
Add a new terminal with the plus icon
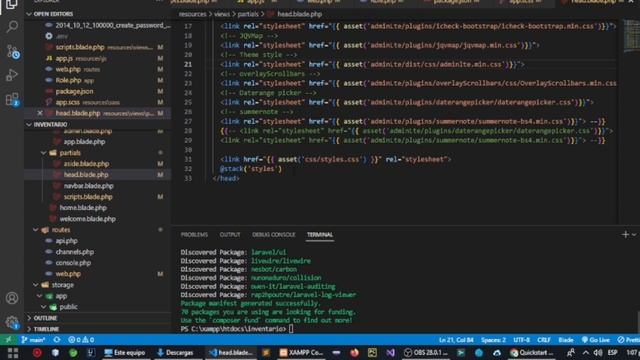pyautogui.click(x=625, y=235)
